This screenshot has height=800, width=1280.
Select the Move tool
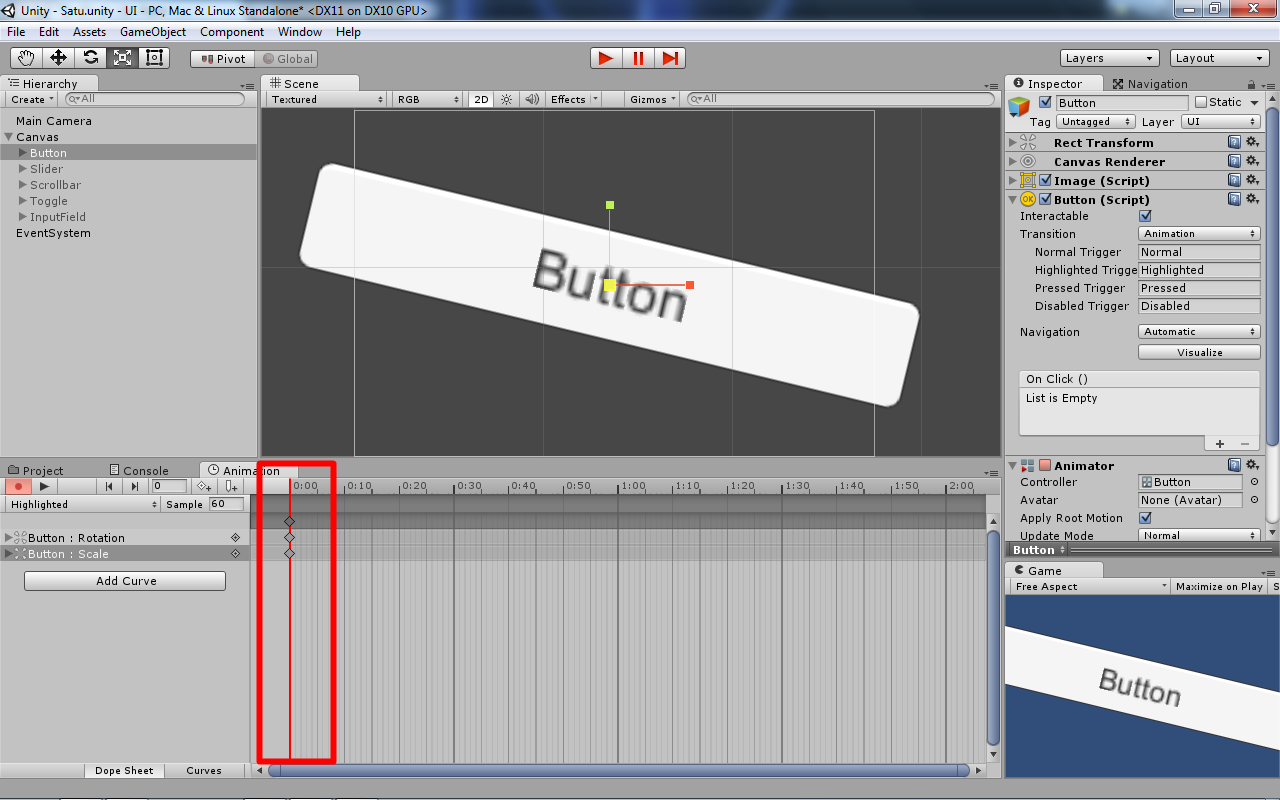pos(57,58)
